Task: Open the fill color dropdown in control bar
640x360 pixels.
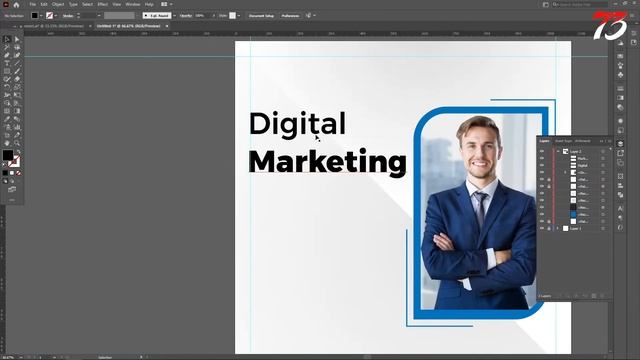Action: tap(41, 16)
